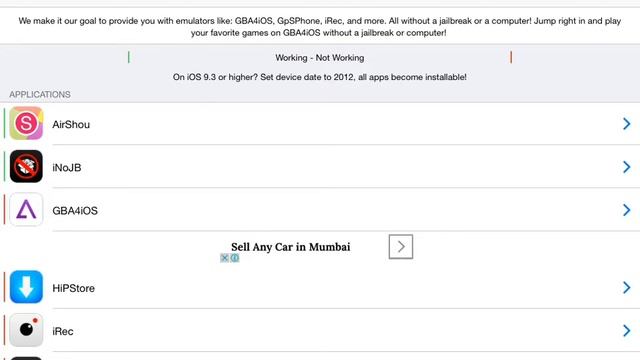Select the iNoJB list label
Image resolution: width=640 pixels, height=360 pixels.
coord(67,168)
